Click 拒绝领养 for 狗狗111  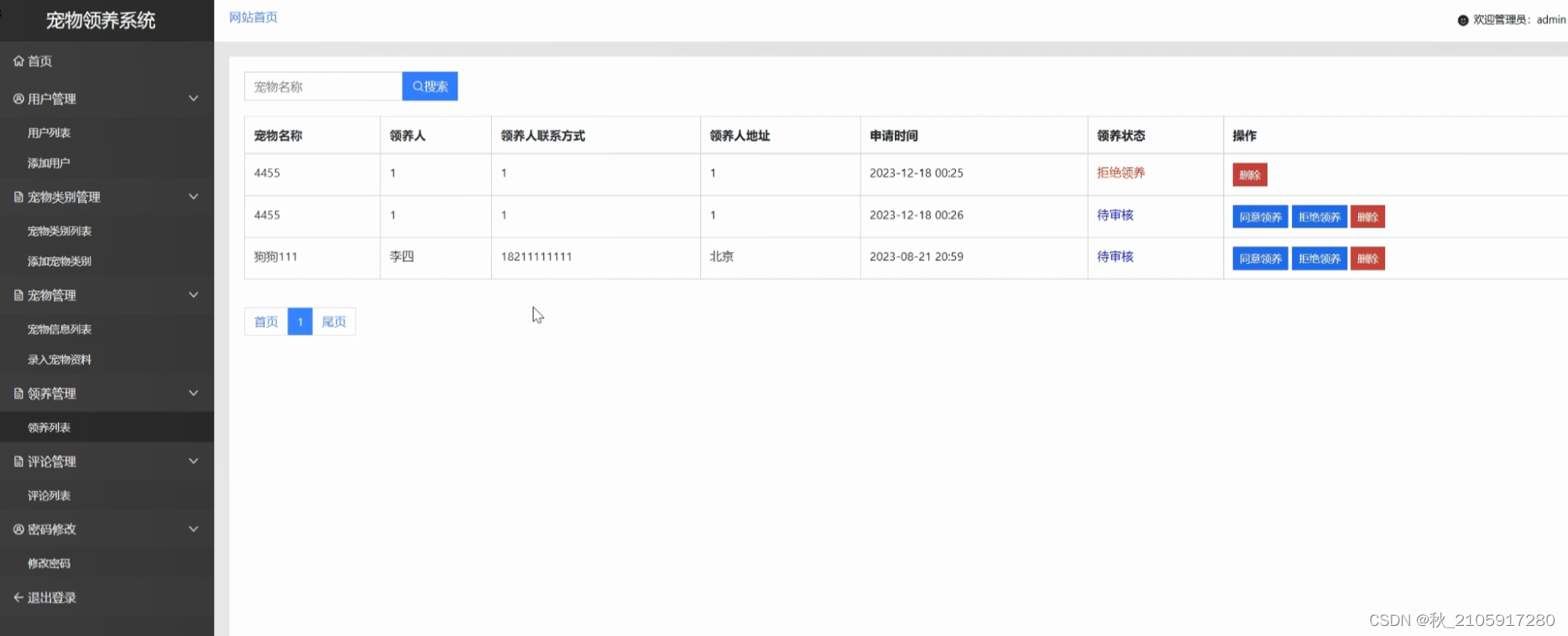point(1320,258)
